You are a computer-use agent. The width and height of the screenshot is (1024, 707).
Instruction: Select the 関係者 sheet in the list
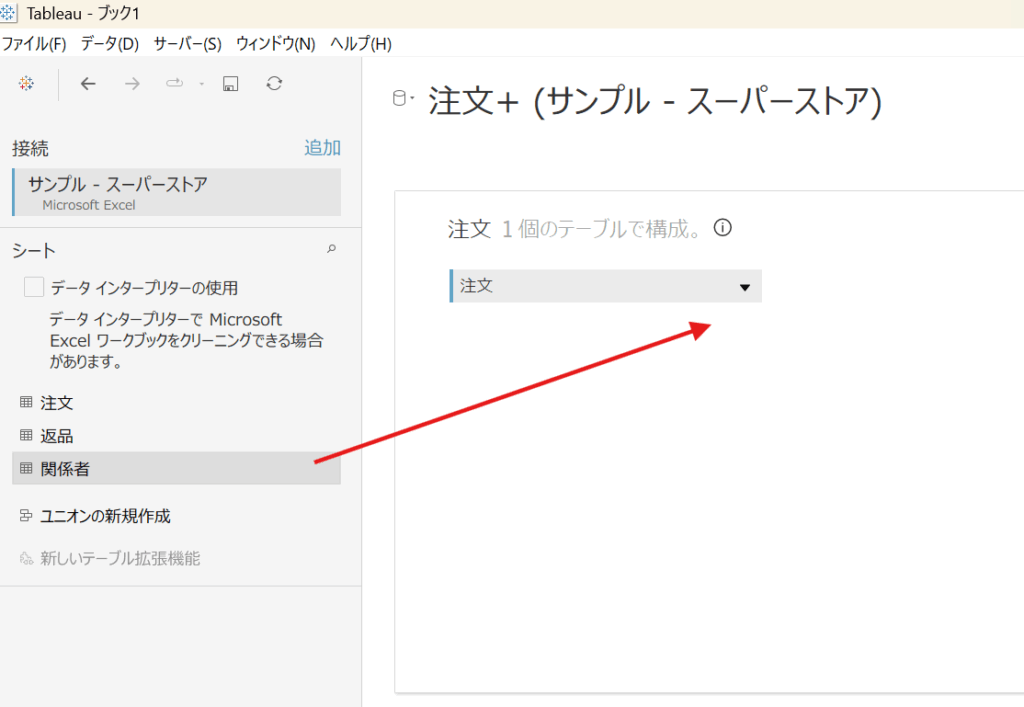click(65, 469)
